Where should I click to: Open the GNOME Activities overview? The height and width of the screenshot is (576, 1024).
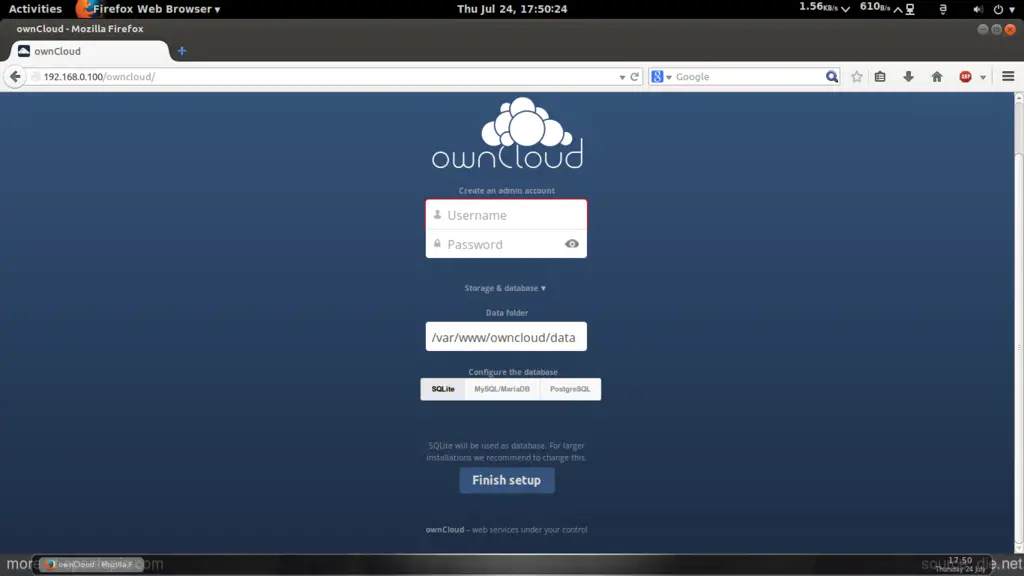point(35,9)
